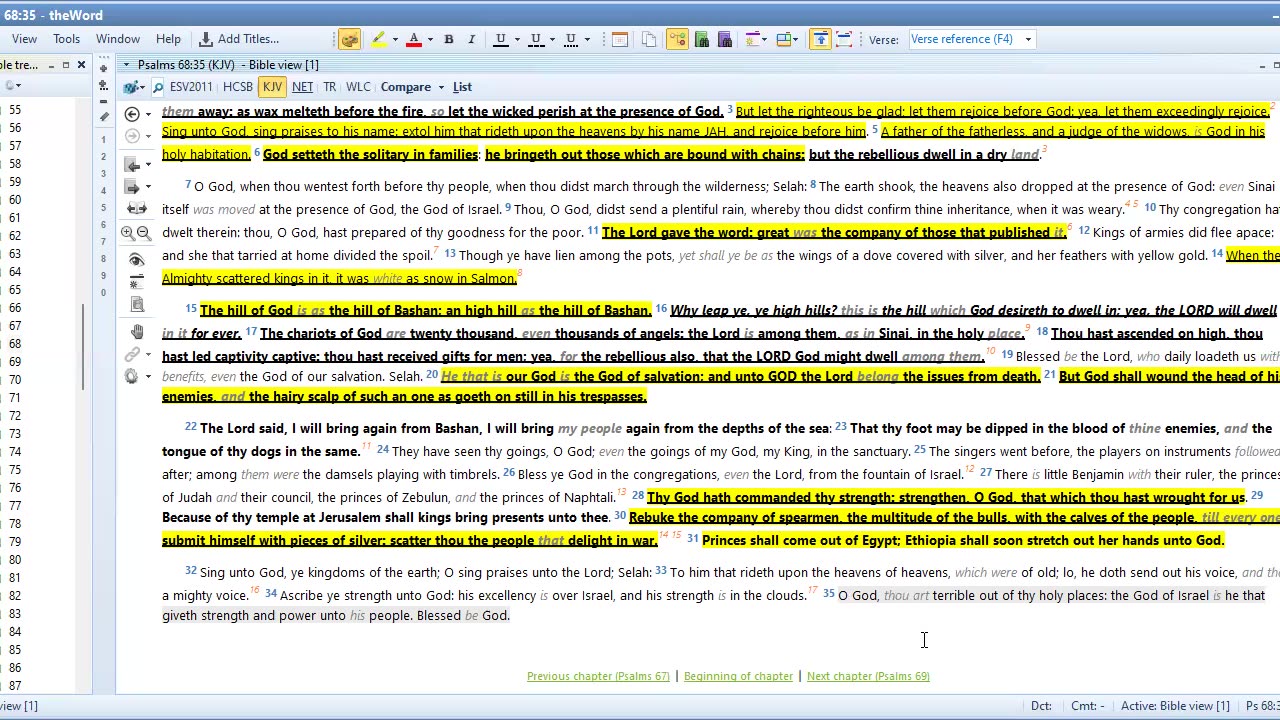This screenshot has height=720, width=1280.
Task: Select the hand pan tool
Action: click(x=137, y=332)
